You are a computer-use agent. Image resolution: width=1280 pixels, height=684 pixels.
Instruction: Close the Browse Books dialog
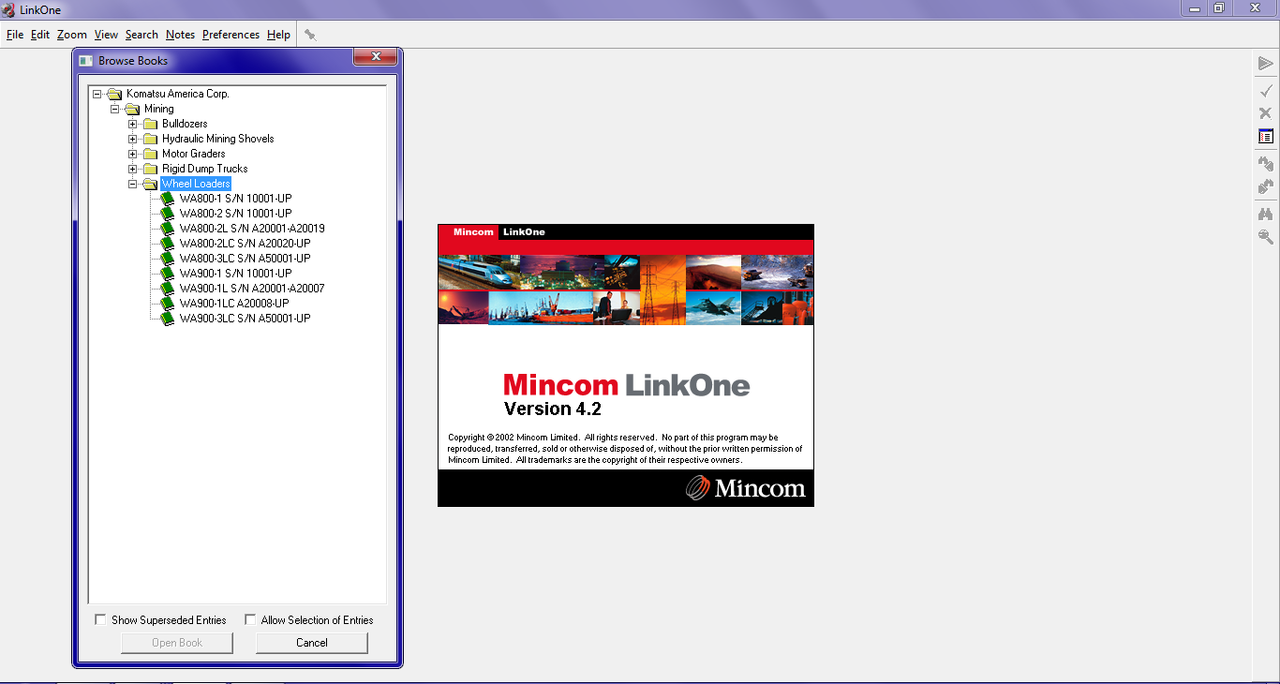pos(376,58)
